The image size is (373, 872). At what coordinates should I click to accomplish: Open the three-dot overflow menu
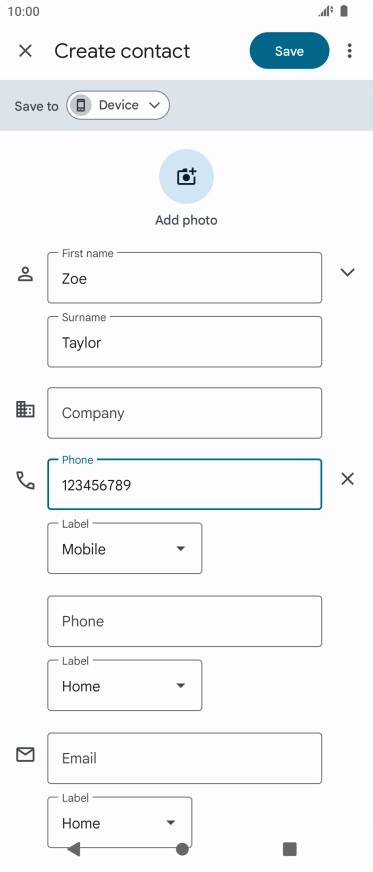(349, 51)
